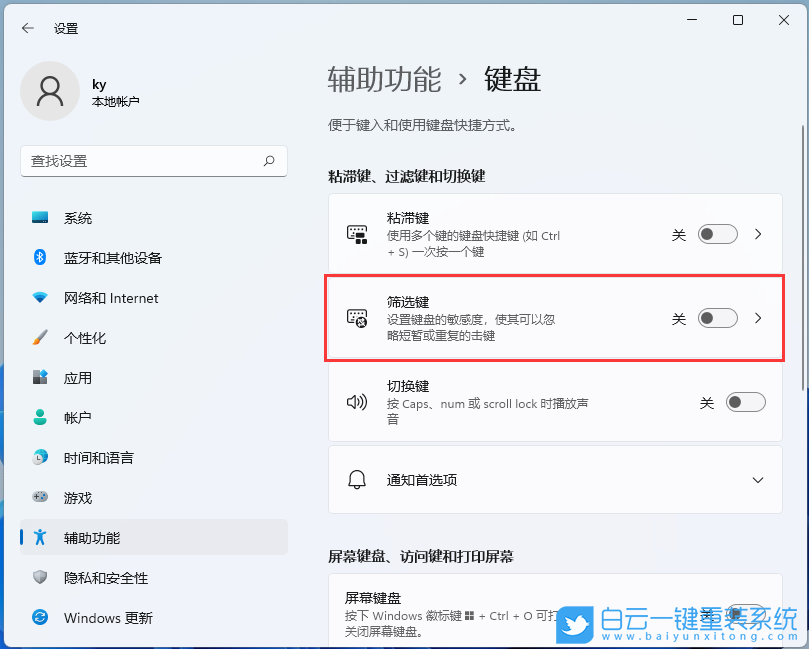Click the Personalization brush icon

(x=39, y=337)
